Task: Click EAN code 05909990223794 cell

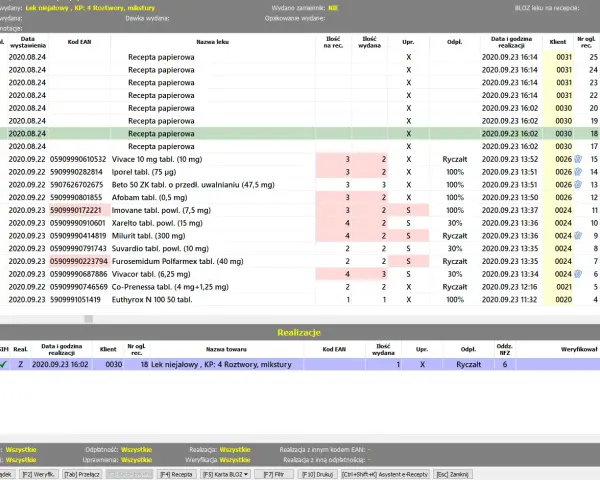Action: coord(79,261)
